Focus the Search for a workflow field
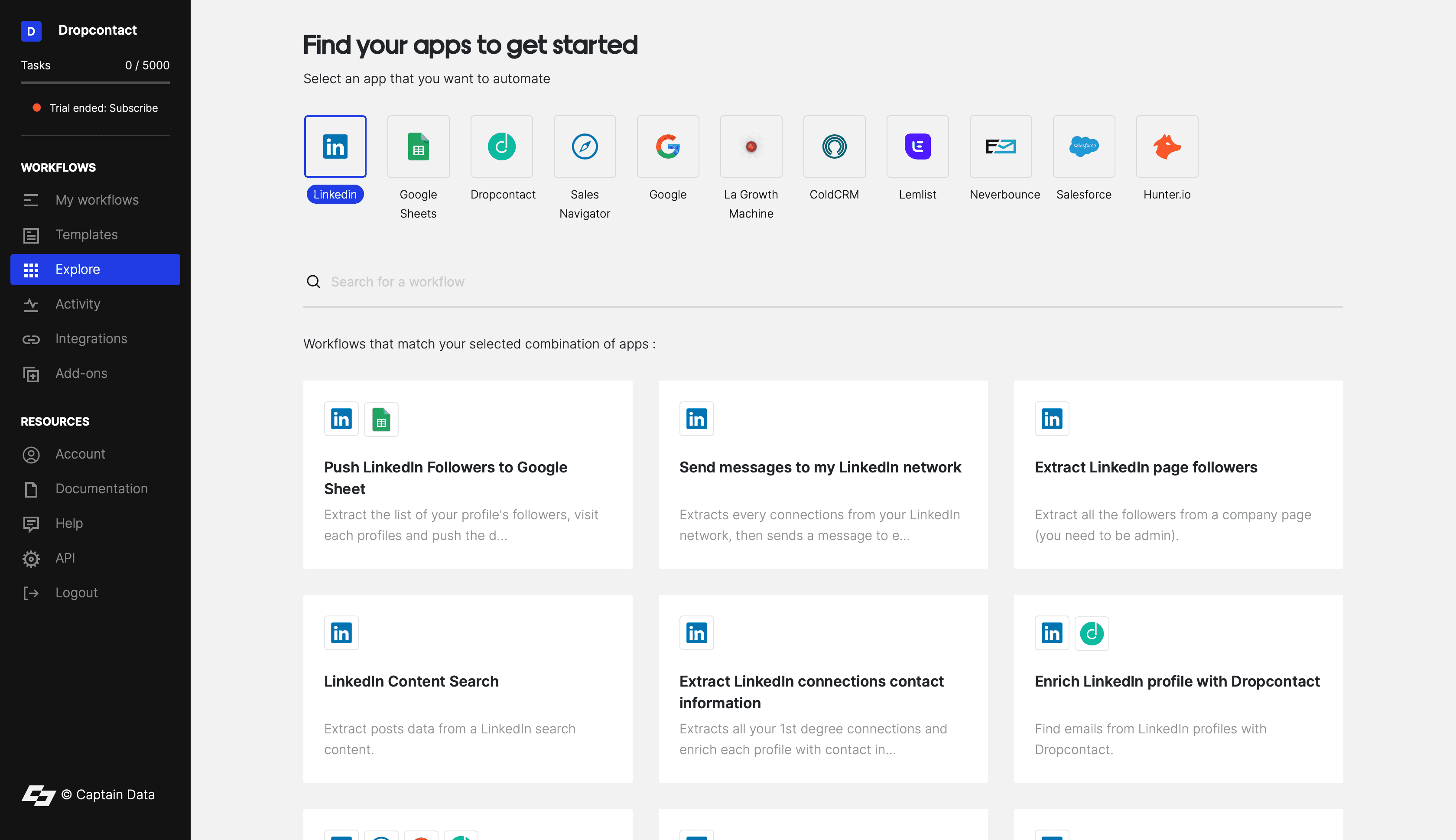 click(x=823, y=282)
